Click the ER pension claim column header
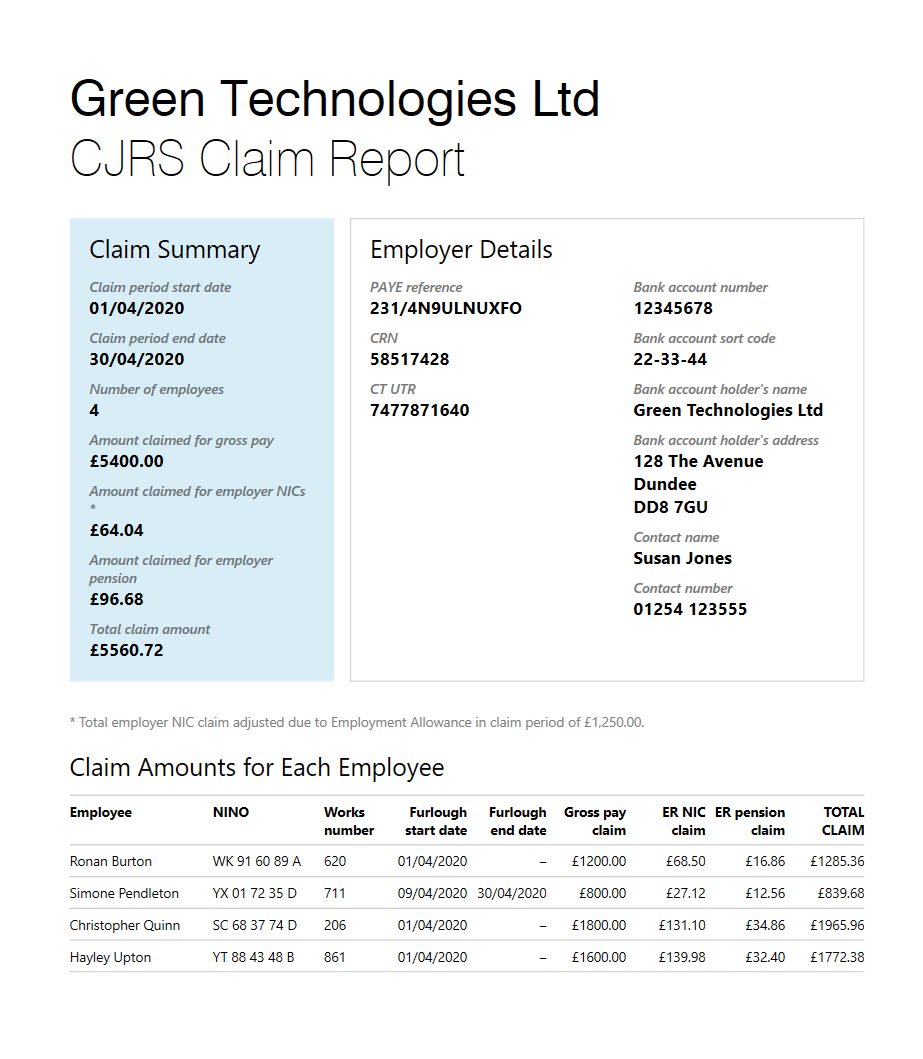This screenshot has height=1059, width=923. point(750,821)
